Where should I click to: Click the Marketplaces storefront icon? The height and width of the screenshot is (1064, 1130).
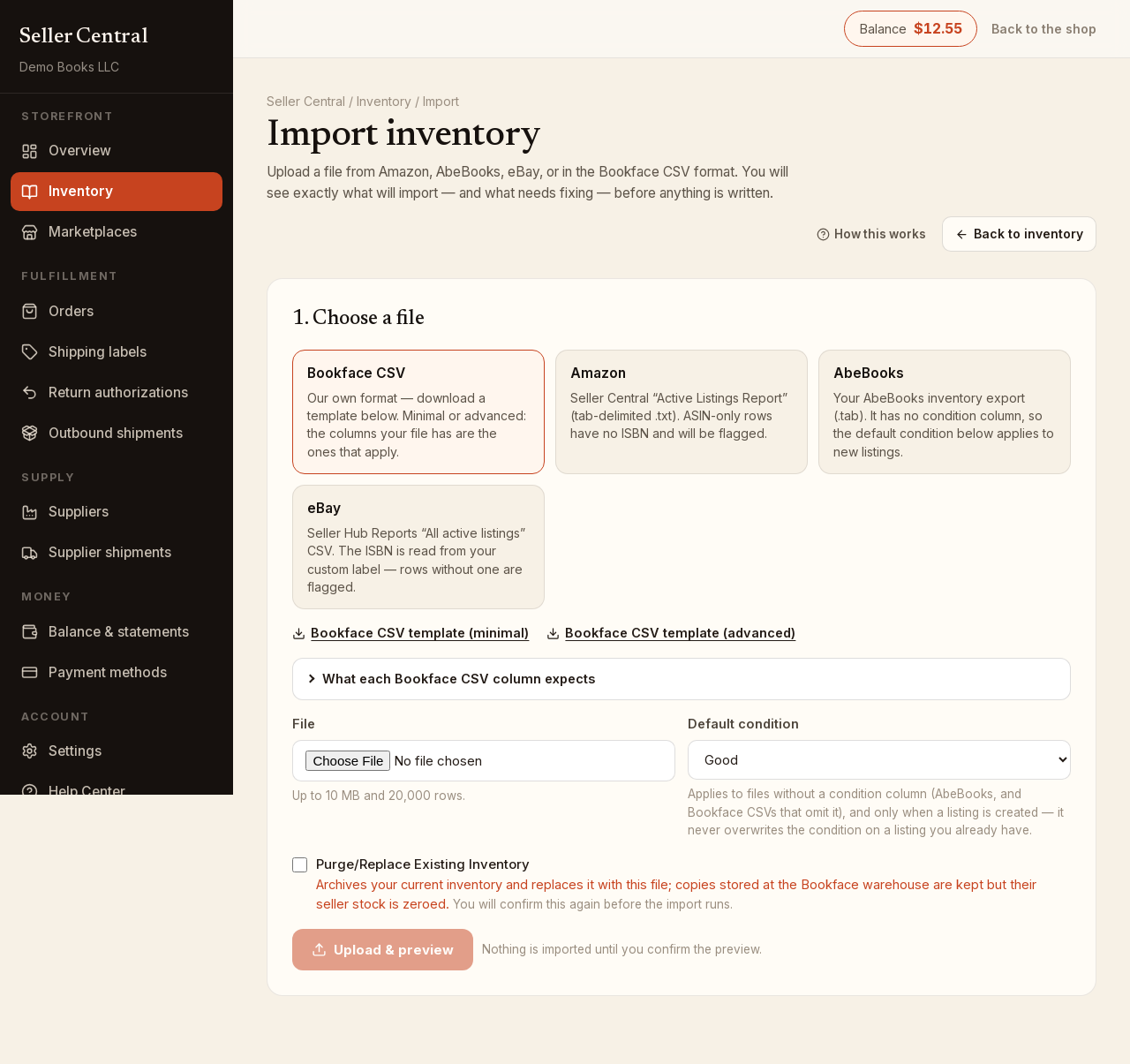pyautogui.click(x=30, y=232)
